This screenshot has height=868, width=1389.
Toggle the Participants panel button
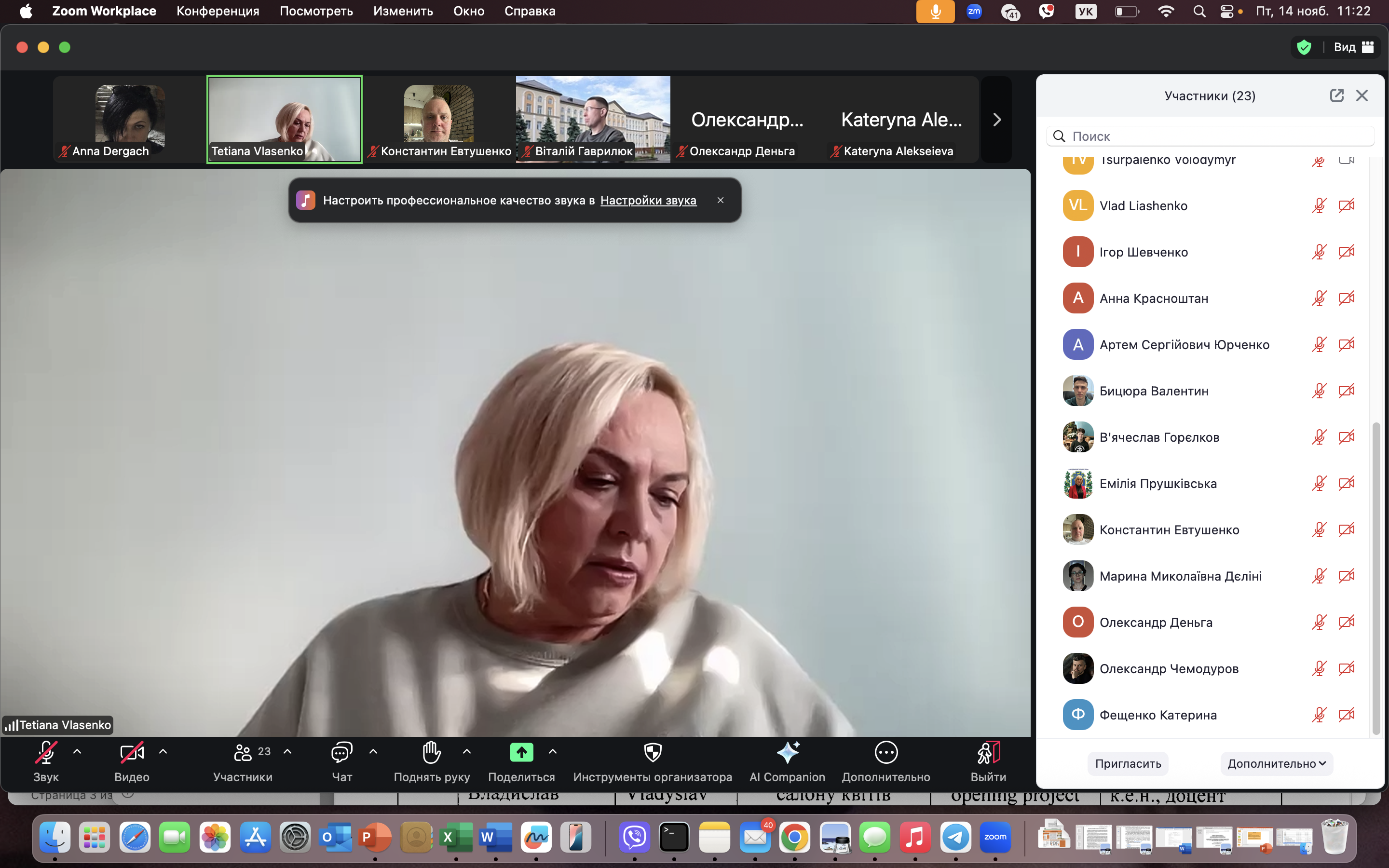point(243,752)
